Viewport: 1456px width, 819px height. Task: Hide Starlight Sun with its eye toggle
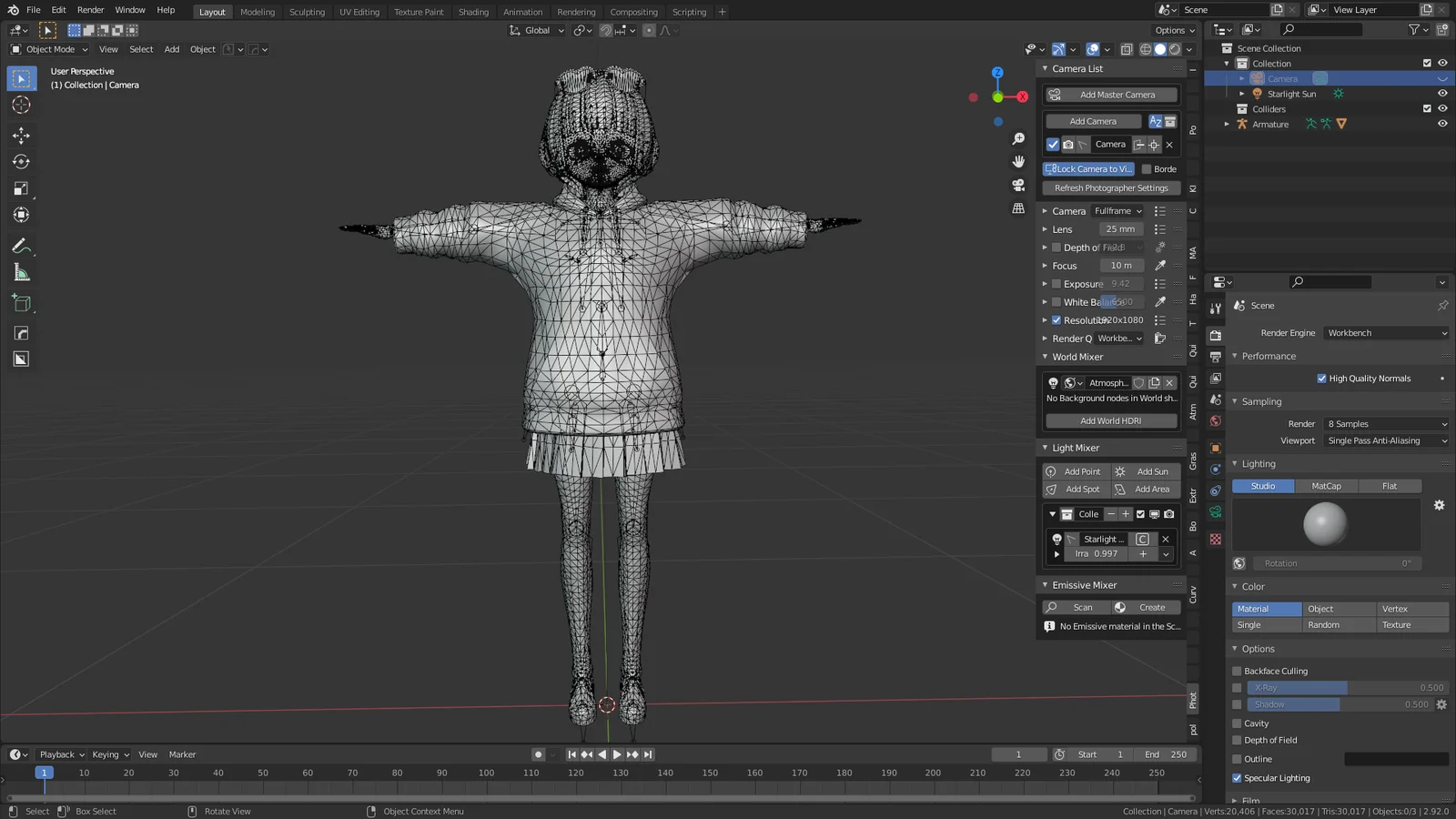[1441, 93]
